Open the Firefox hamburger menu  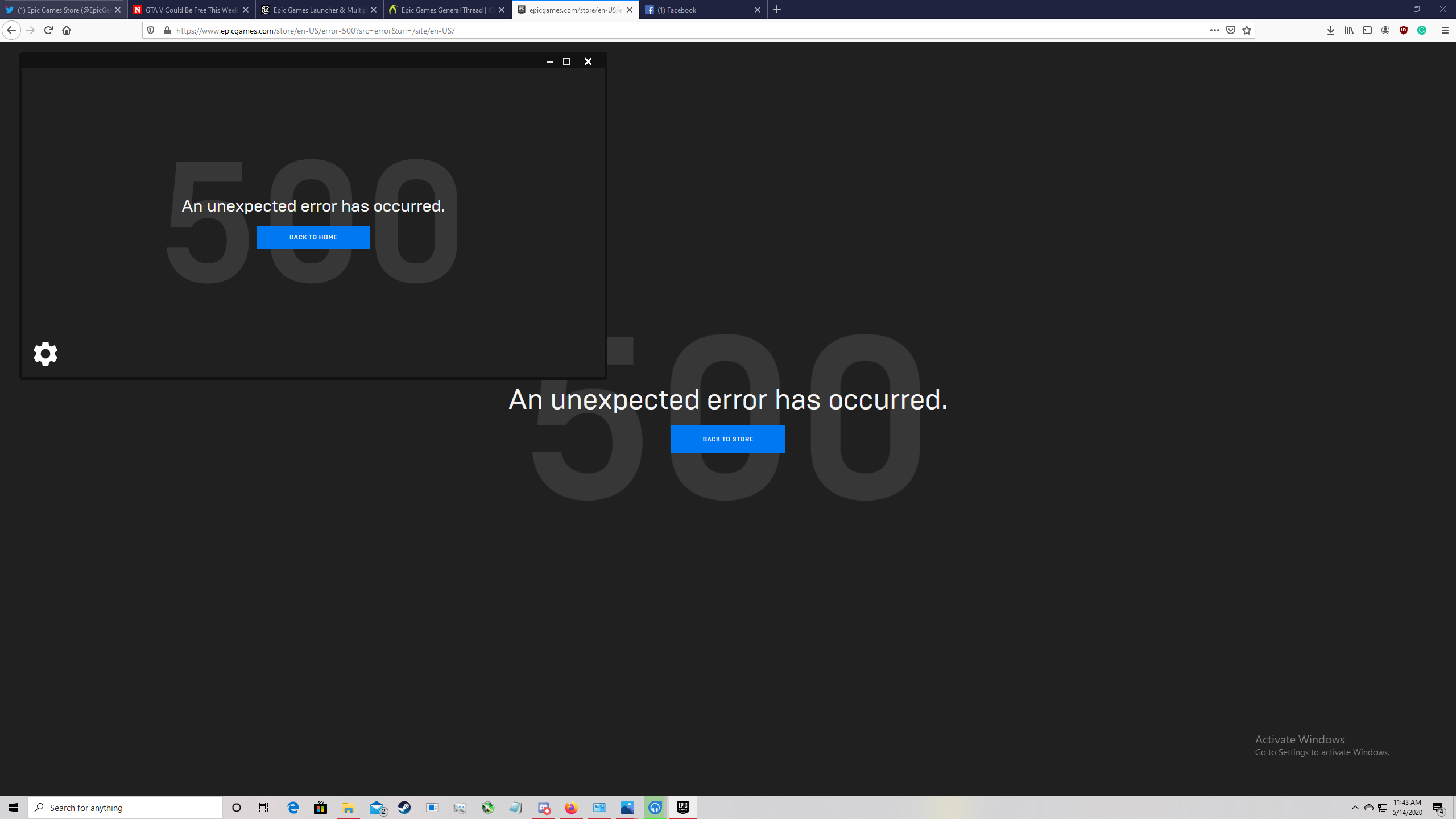[1445, 30]
